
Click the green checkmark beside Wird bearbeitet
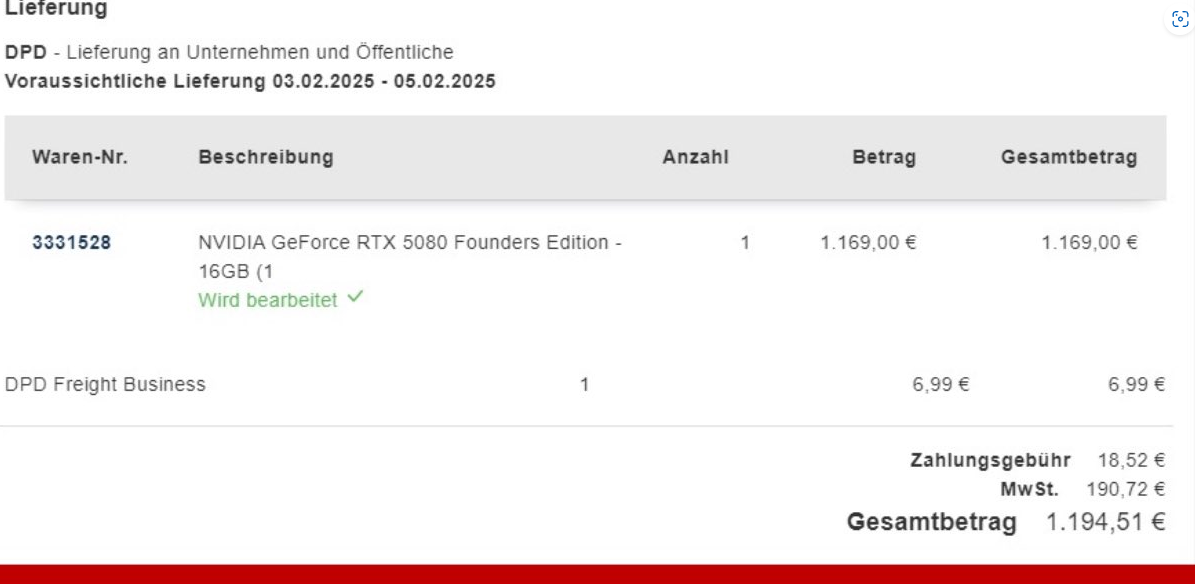pyautogui.click(x=354, y=299)
